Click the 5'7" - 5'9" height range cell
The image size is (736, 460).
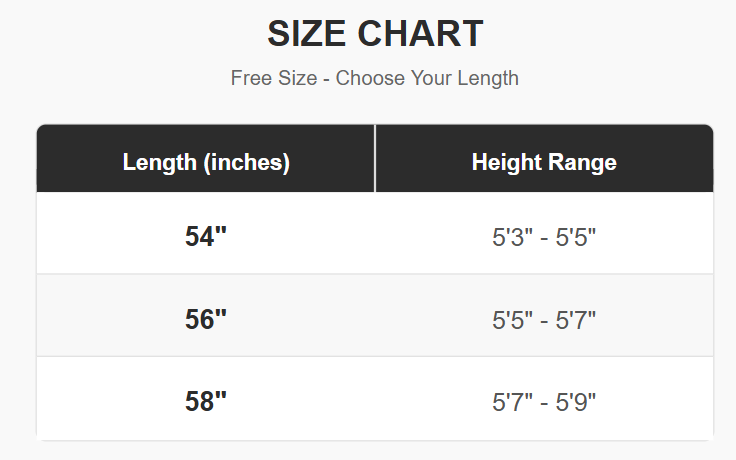(544, 403)
